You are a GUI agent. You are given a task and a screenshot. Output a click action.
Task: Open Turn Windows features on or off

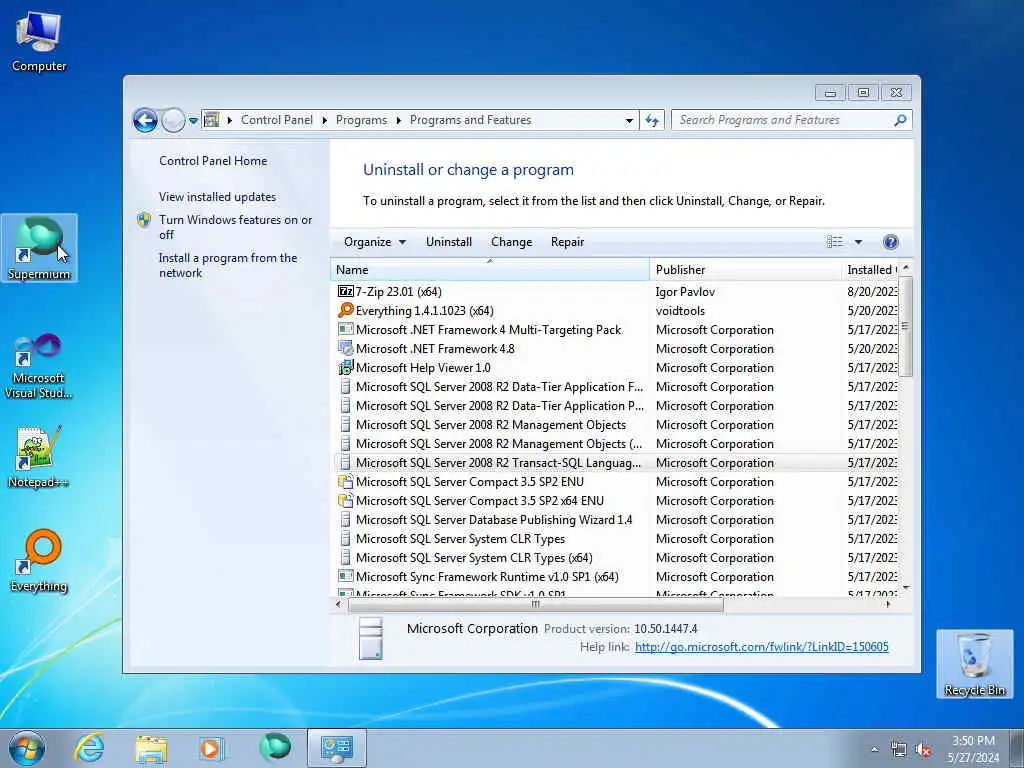(x=235, y=227)
